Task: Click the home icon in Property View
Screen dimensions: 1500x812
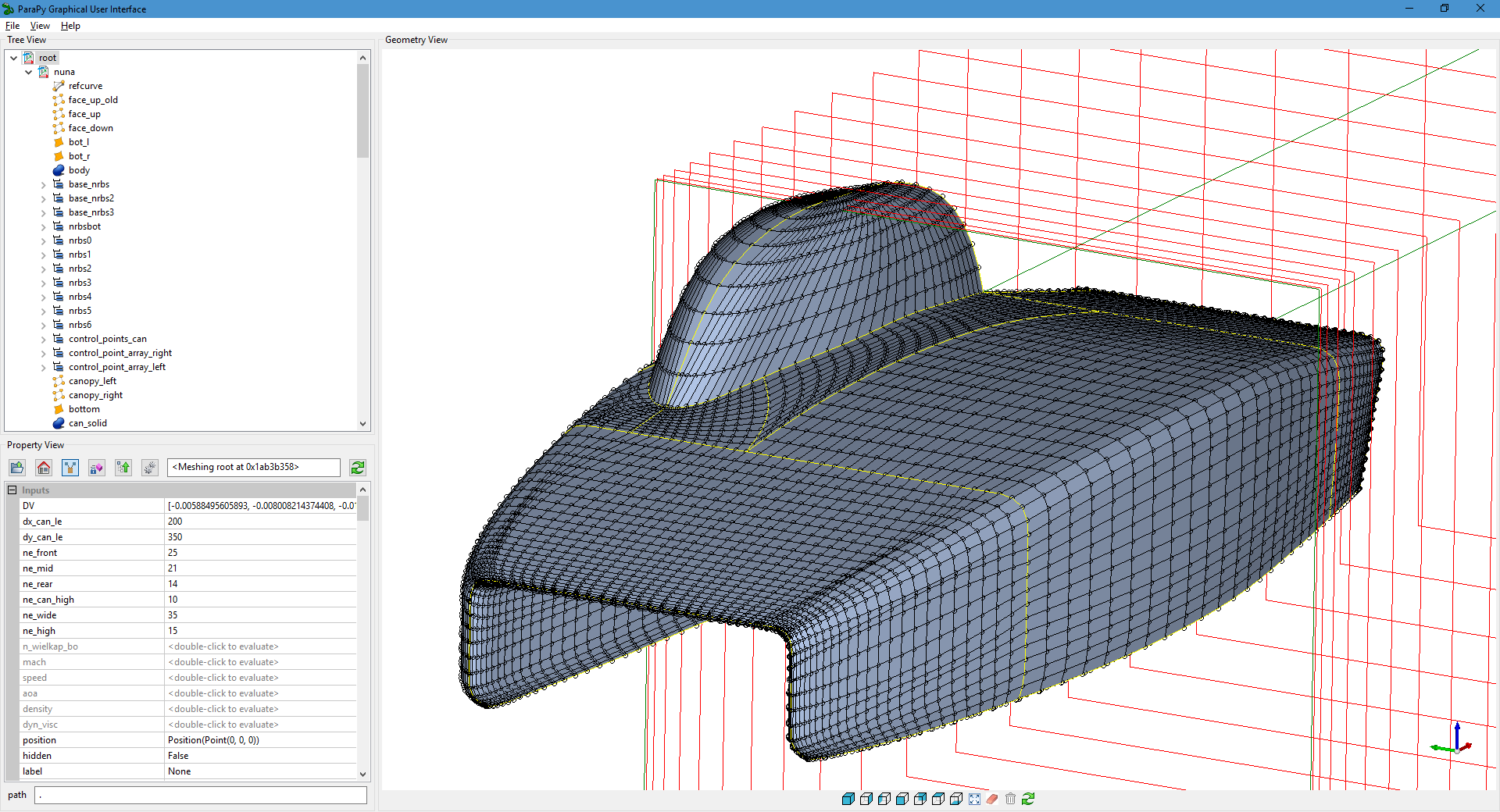Action: [x=44, y=468]
